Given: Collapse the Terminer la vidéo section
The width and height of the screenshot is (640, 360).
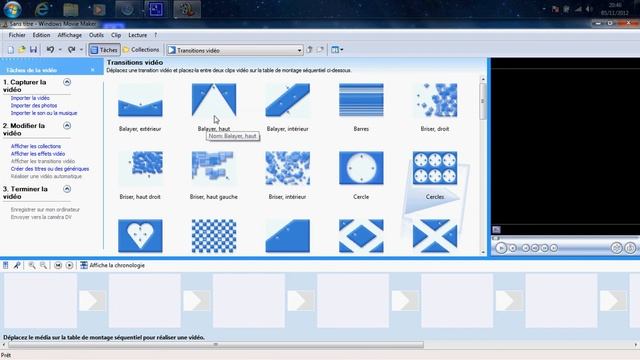Looking at the screenshot, I should (67, 189).
